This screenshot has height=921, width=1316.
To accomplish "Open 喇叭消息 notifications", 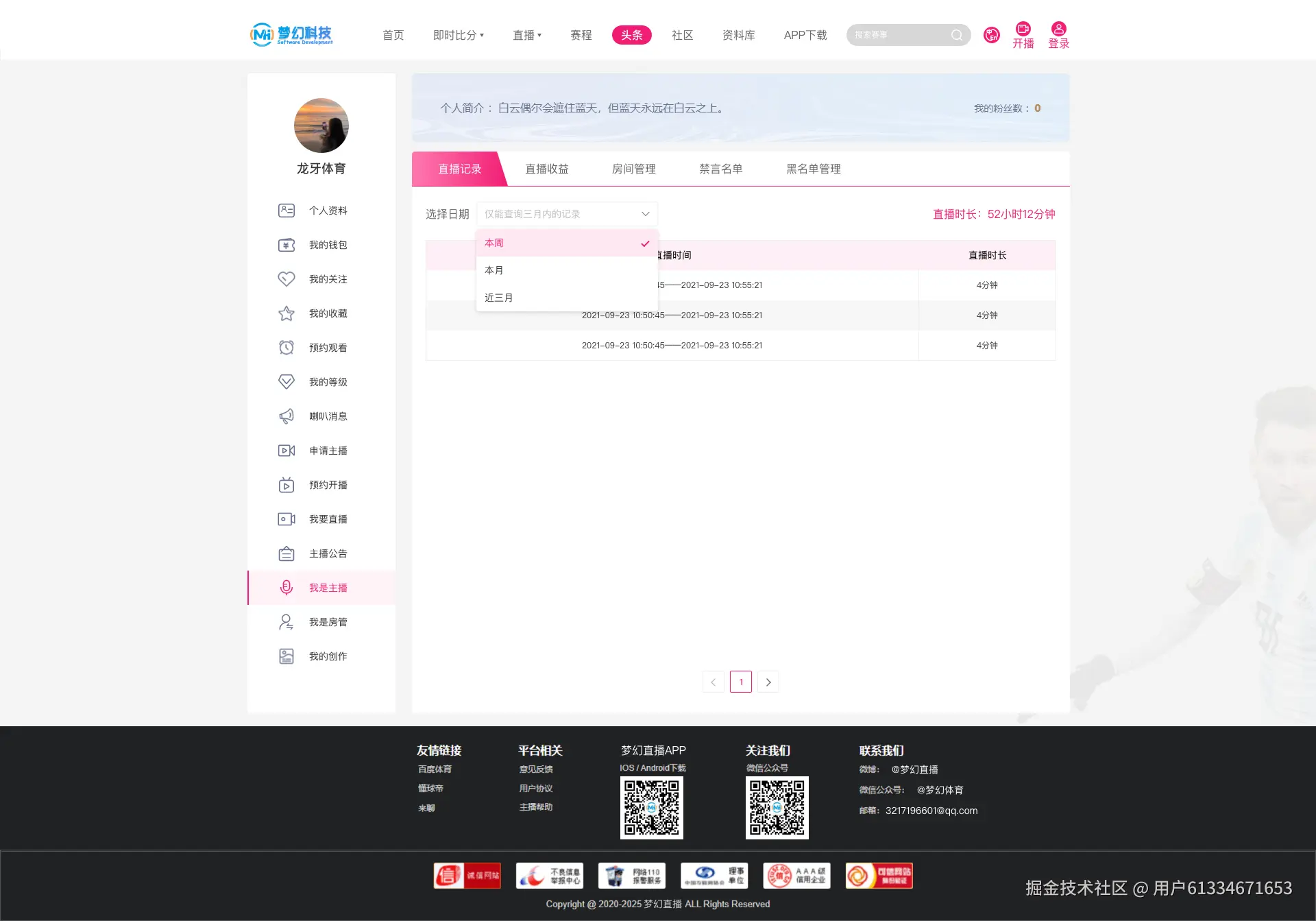I will 287,416.
